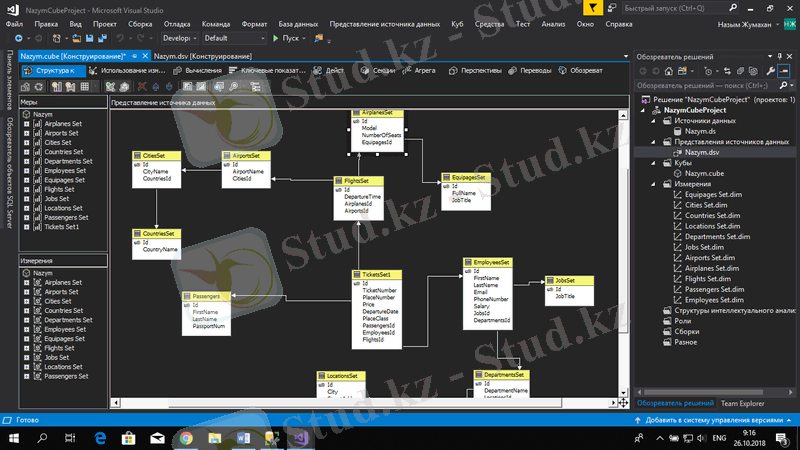Click the Move Down blue arrow icon
The height and width of the screenshot is (450, 800).
[169, 87]
